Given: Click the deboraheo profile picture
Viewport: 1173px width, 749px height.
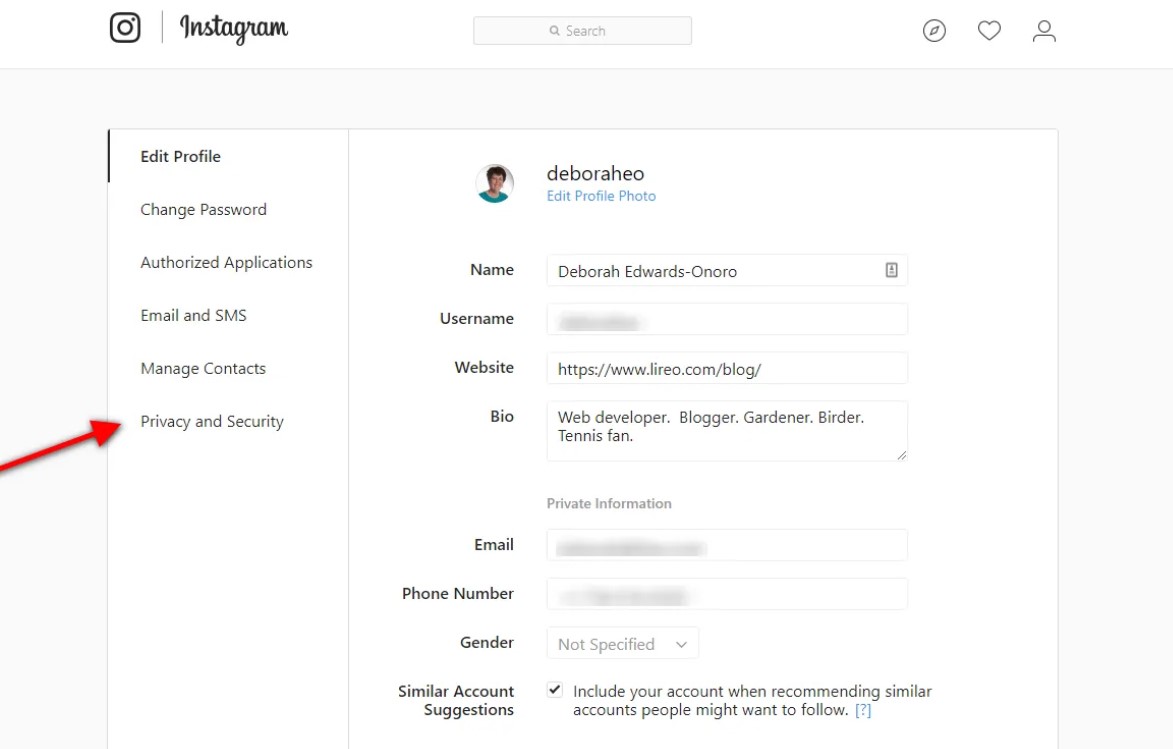Looking at the screenshot, I should pos(494,183).
